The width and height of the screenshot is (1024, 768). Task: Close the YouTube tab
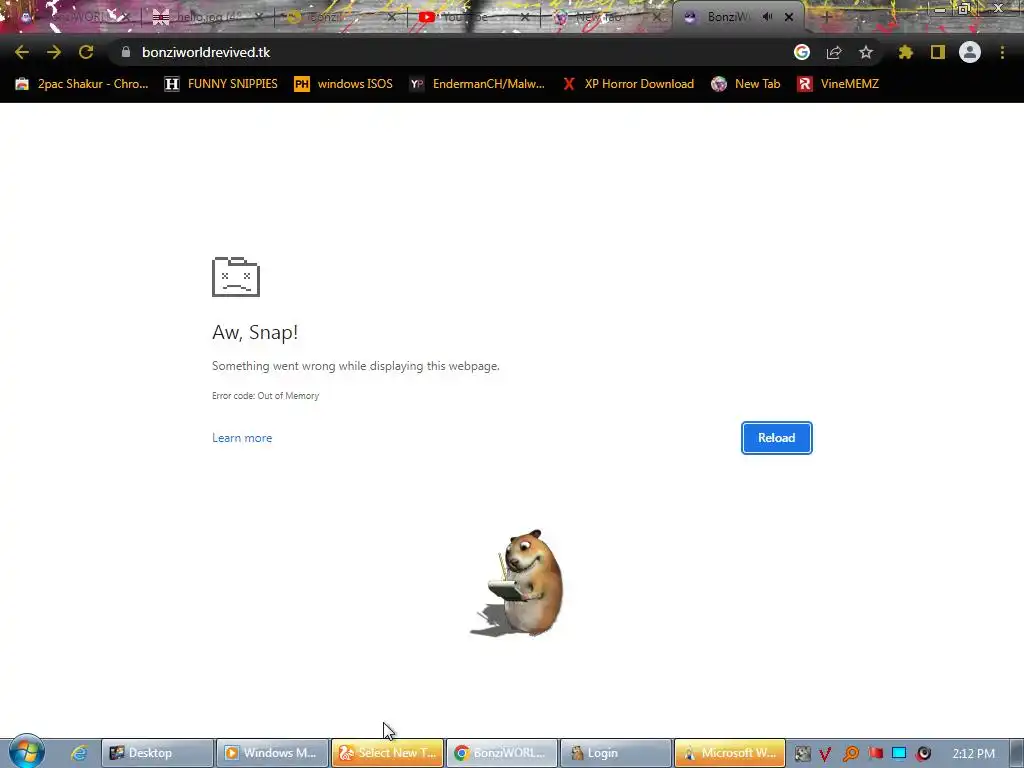[524, 17]
